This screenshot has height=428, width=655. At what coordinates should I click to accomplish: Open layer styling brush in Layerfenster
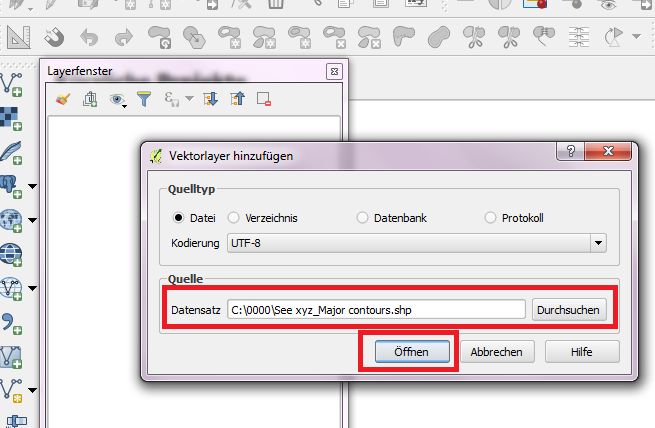pyautogui.click(x=62, y=99)
